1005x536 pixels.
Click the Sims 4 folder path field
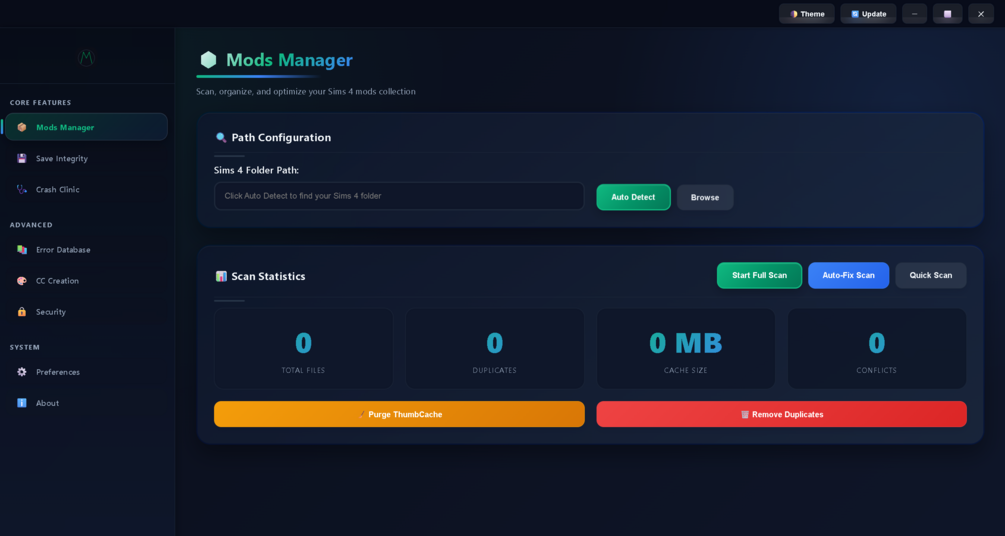coord(399,196)
